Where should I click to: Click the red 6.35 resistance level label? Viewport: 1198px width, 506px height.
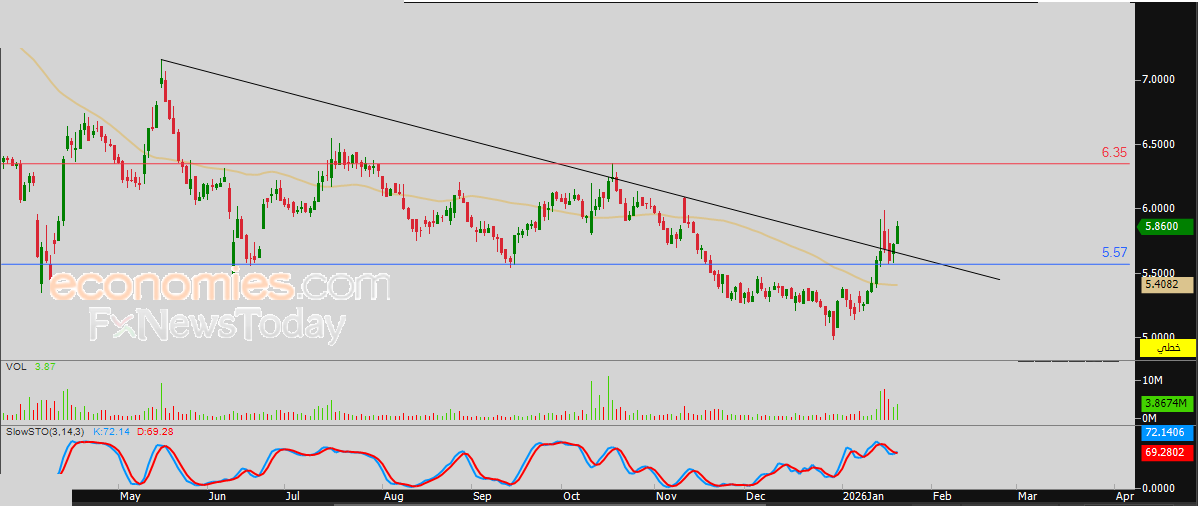pos(1114,153)
